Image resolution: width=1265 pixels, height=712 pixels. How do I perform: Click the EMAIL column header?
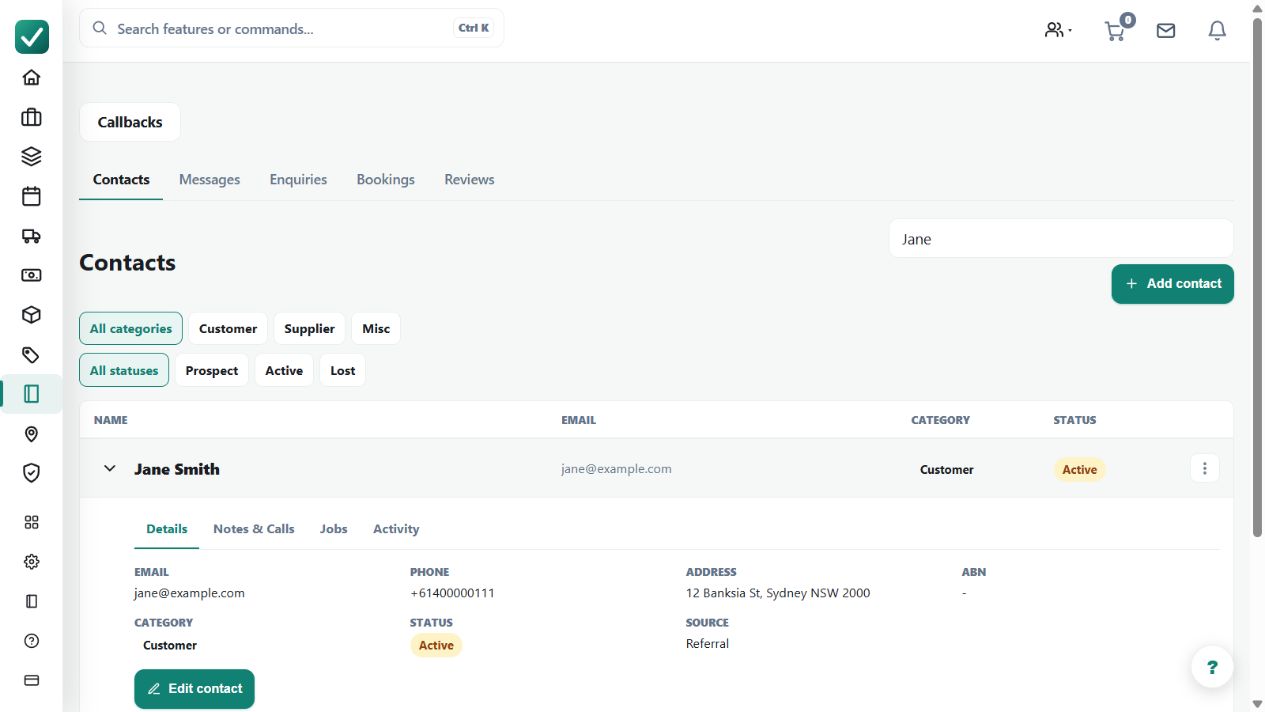(x=578, y=420)
